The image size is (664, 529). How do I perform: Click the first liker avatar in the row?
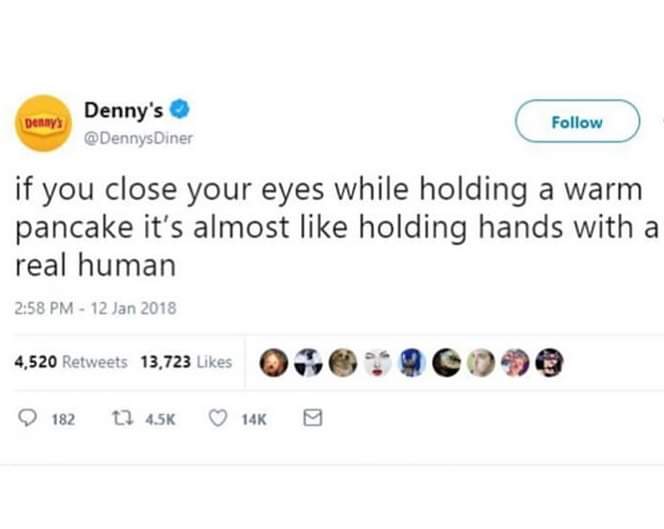point(273,362)
